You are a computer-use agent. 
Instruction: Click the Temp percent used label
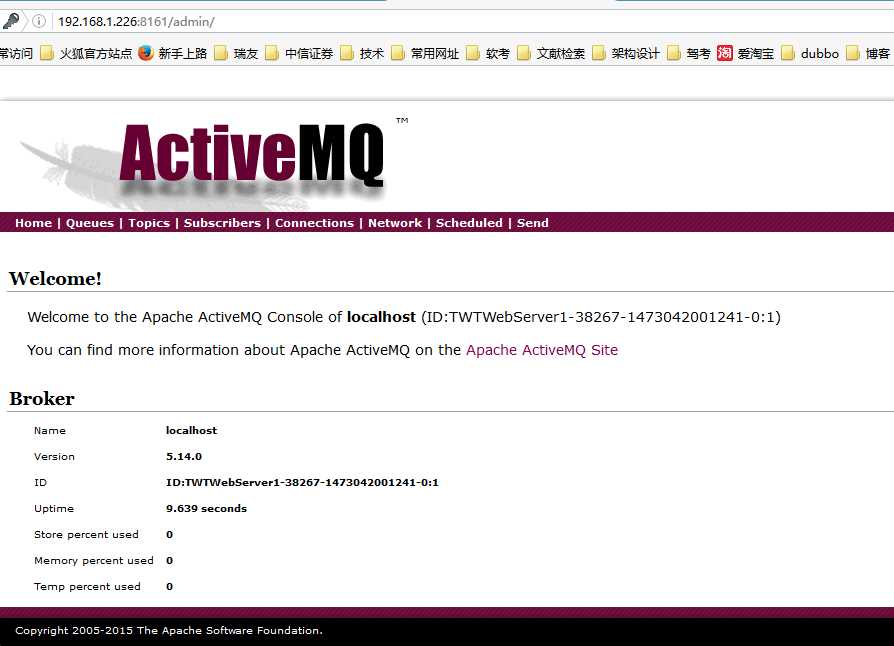(x=87, y=587)
